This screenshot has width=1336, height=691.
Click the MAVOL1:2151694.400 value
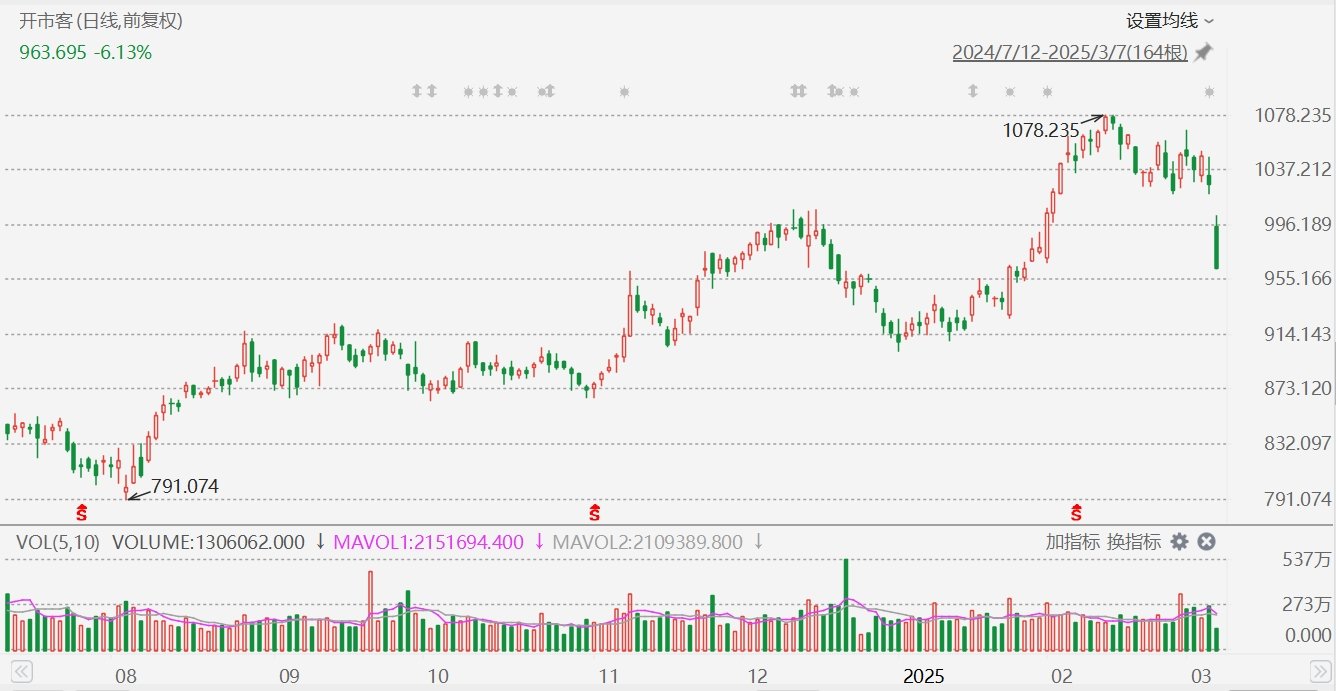(428, 542)
